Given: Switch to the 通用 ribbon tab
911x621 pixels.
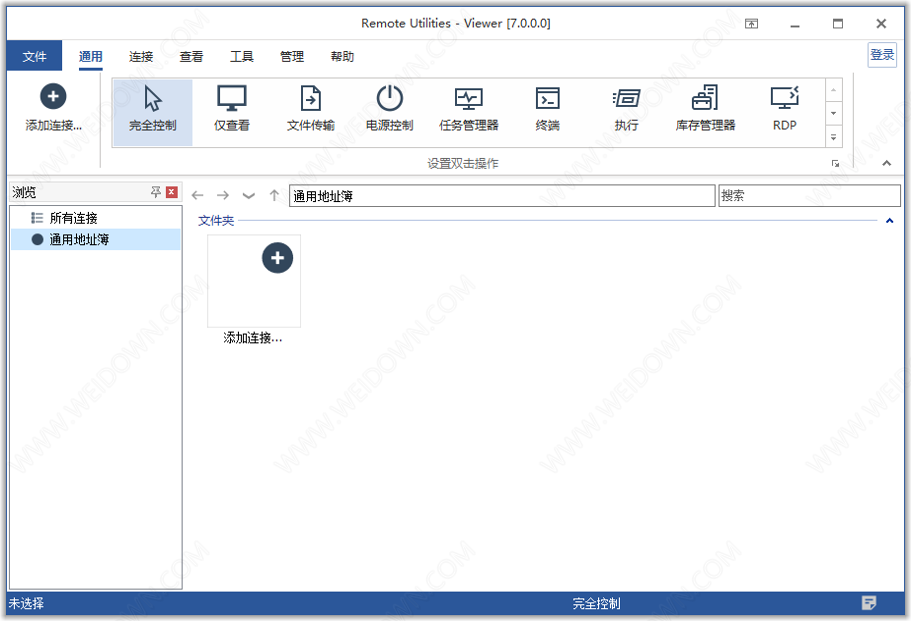Looking at the screenshot, I should pos(91,56).
